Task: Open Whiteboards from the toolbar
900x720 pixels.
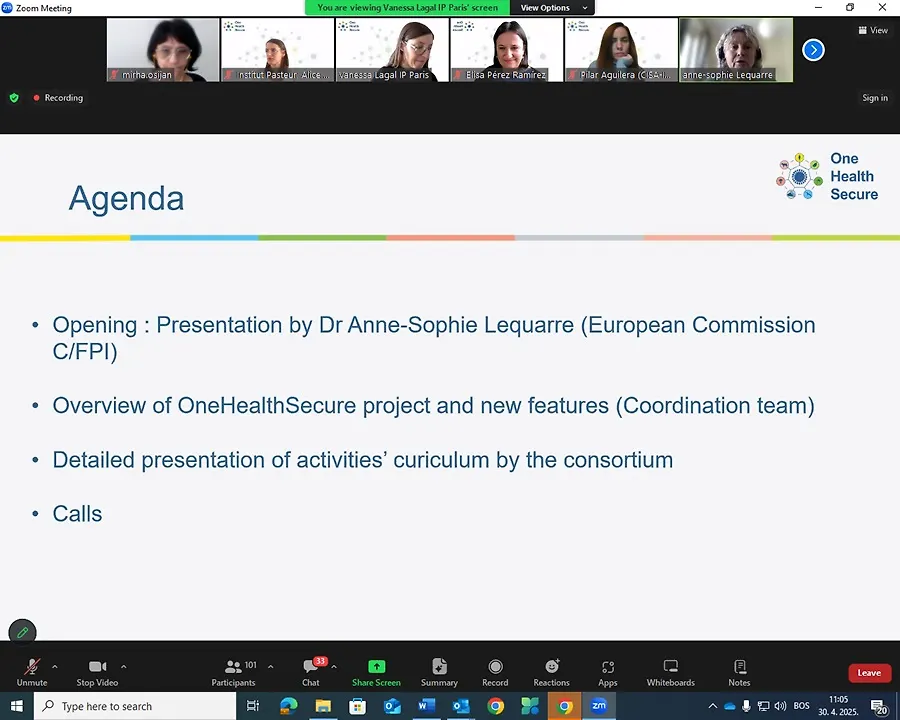Action: coord(670,671)
